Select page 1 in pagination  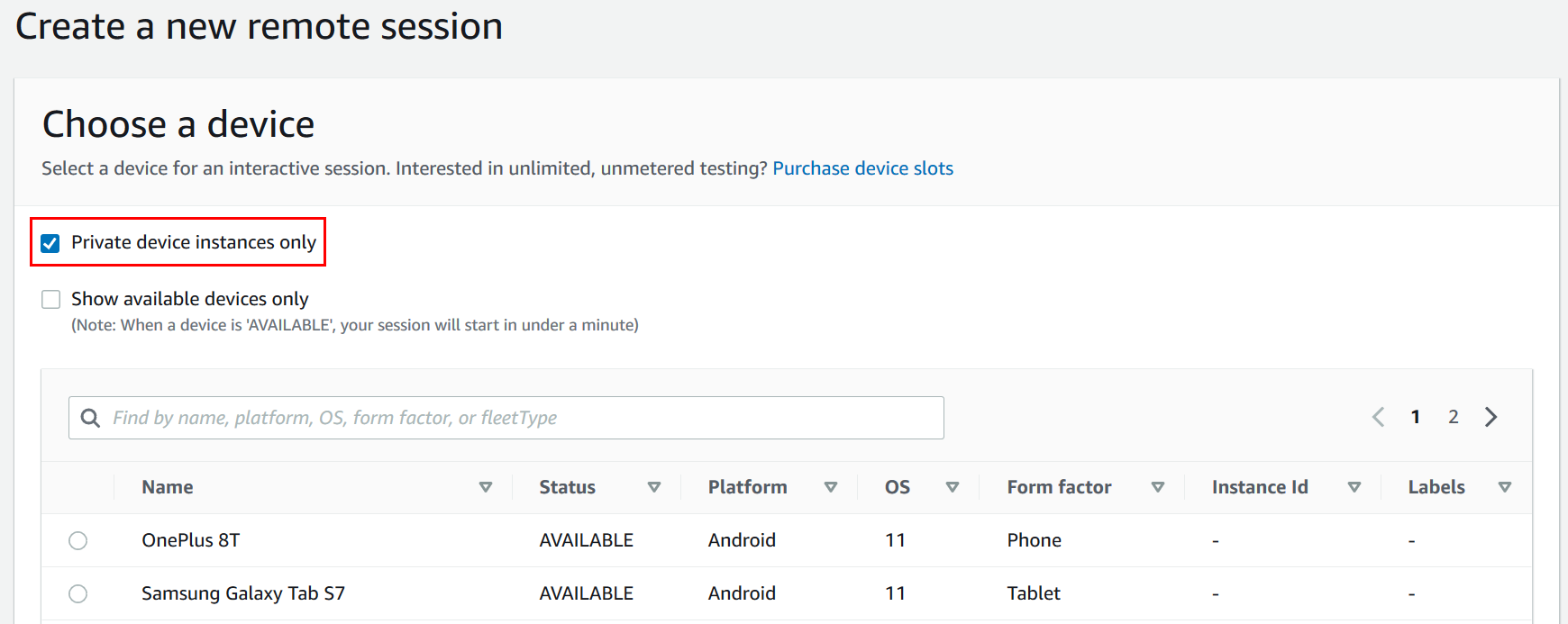pos(1416,417)
